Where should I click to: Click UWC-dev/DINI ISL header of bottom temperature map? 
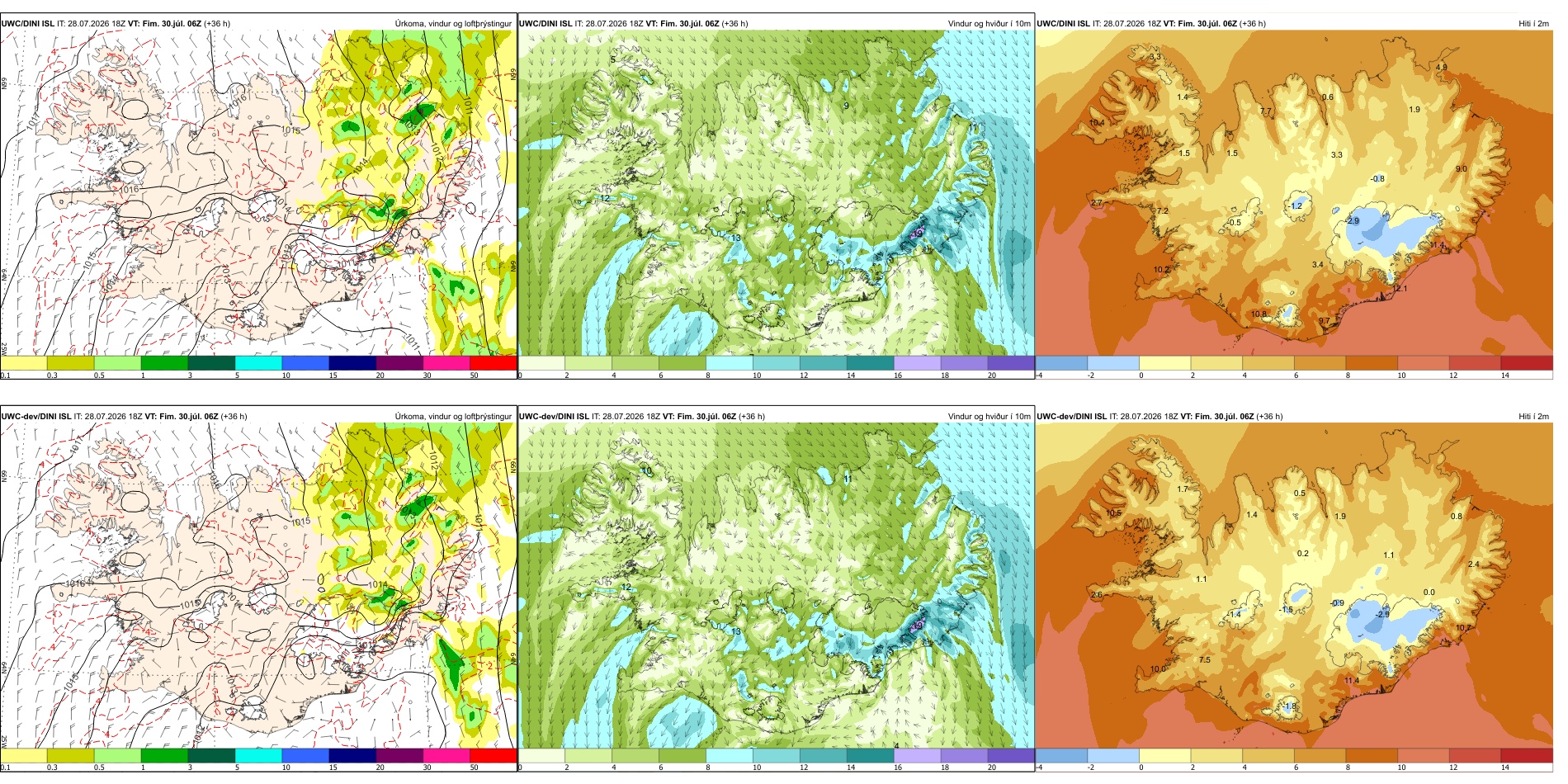click(x=1071, y=417)
